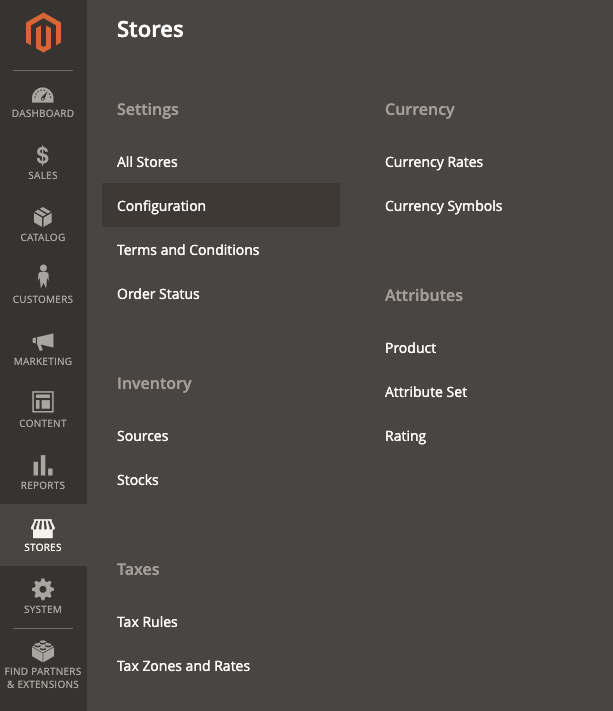The height and width of the screenshot is (711, 613).
Task: Open Currency Symbols settings
Action: (444, 206)
